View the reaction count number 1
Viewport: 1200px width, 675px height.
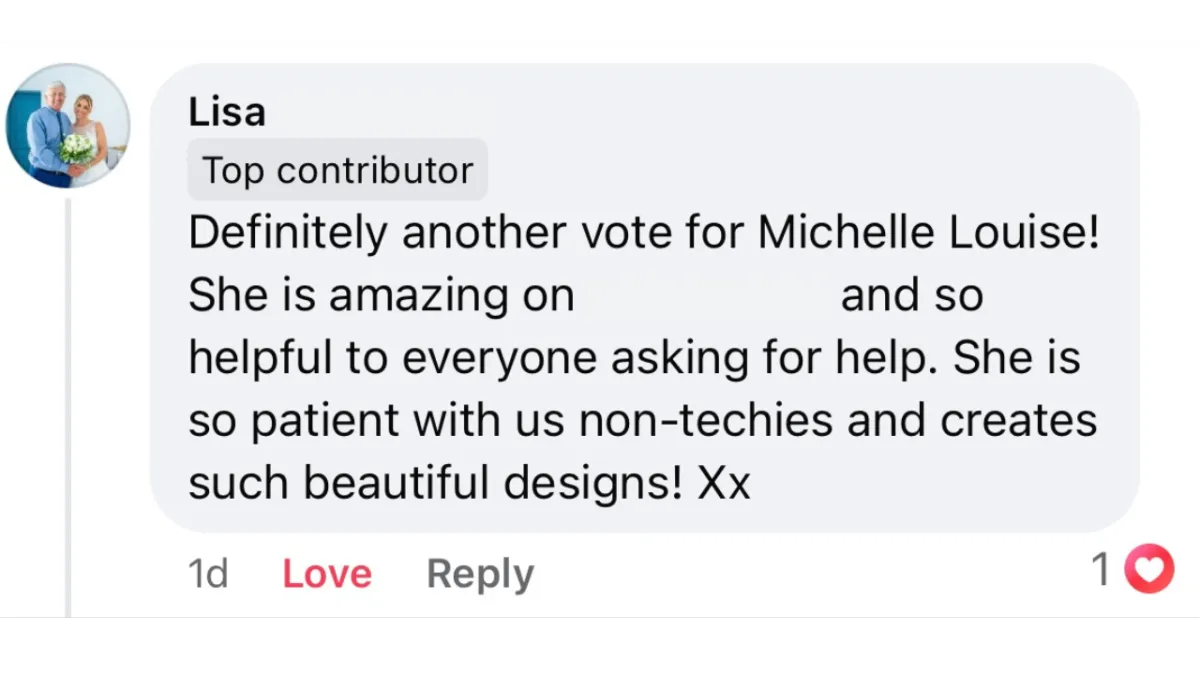tap(1101, 570)
